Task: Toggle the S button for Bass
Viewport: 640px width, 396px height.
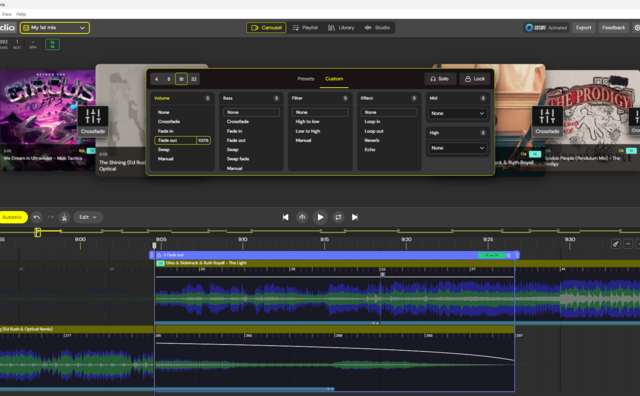Action: tap(276, 98)
